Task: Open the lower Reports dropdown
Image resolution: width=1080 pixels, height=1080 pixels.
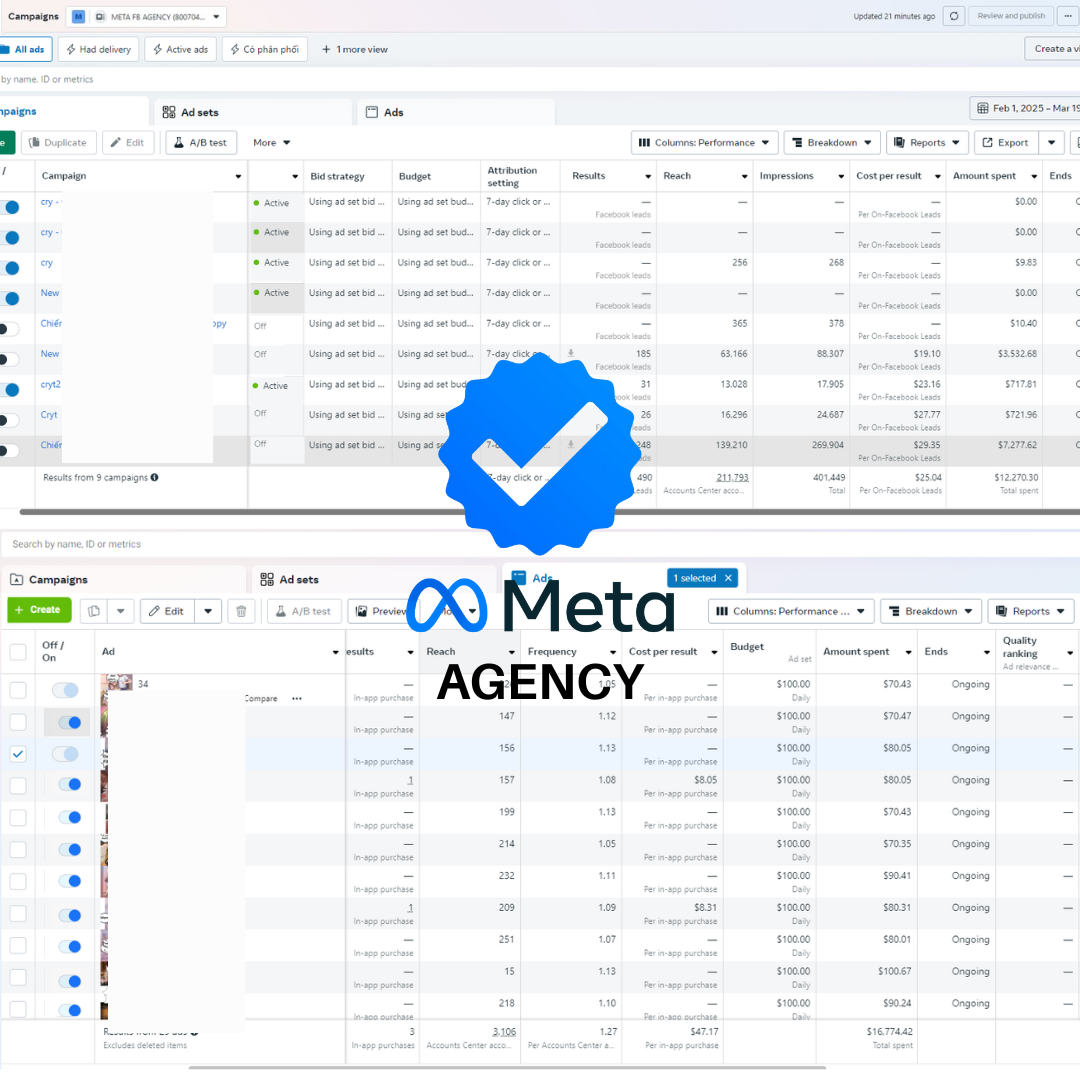Action: point(1030,611)
